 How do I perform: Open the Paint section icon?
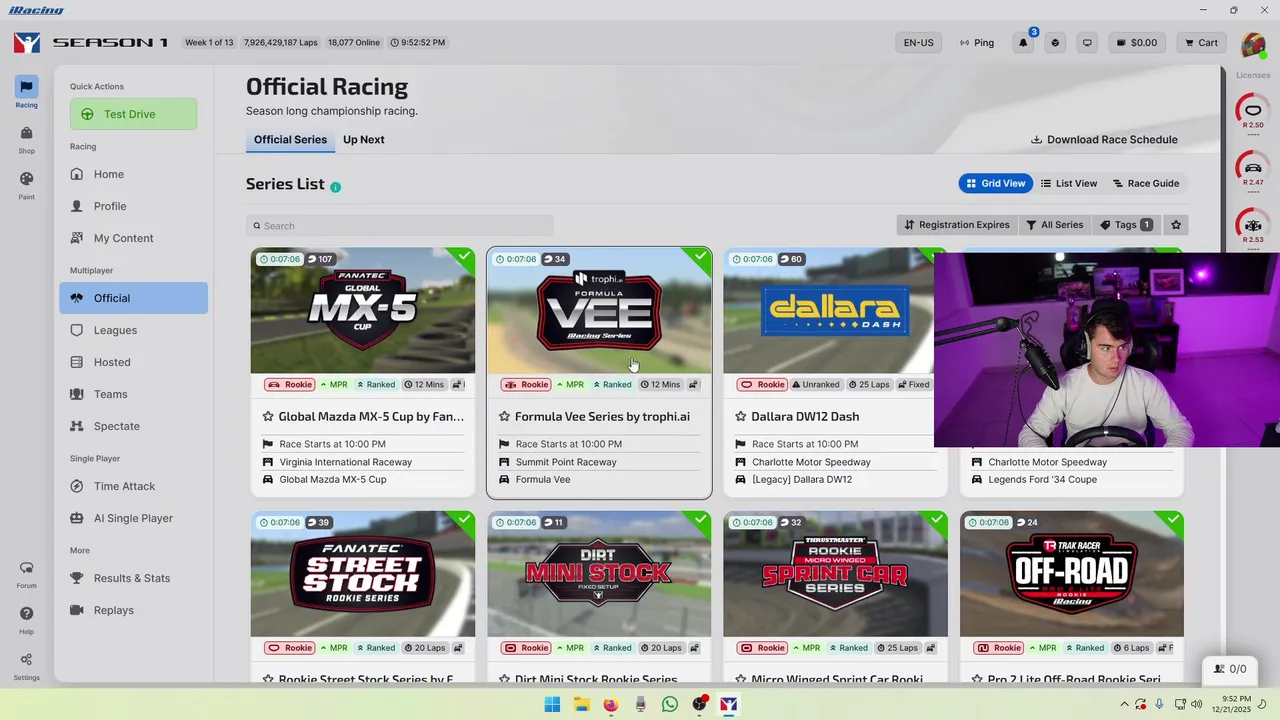click(x=26, y=185)
